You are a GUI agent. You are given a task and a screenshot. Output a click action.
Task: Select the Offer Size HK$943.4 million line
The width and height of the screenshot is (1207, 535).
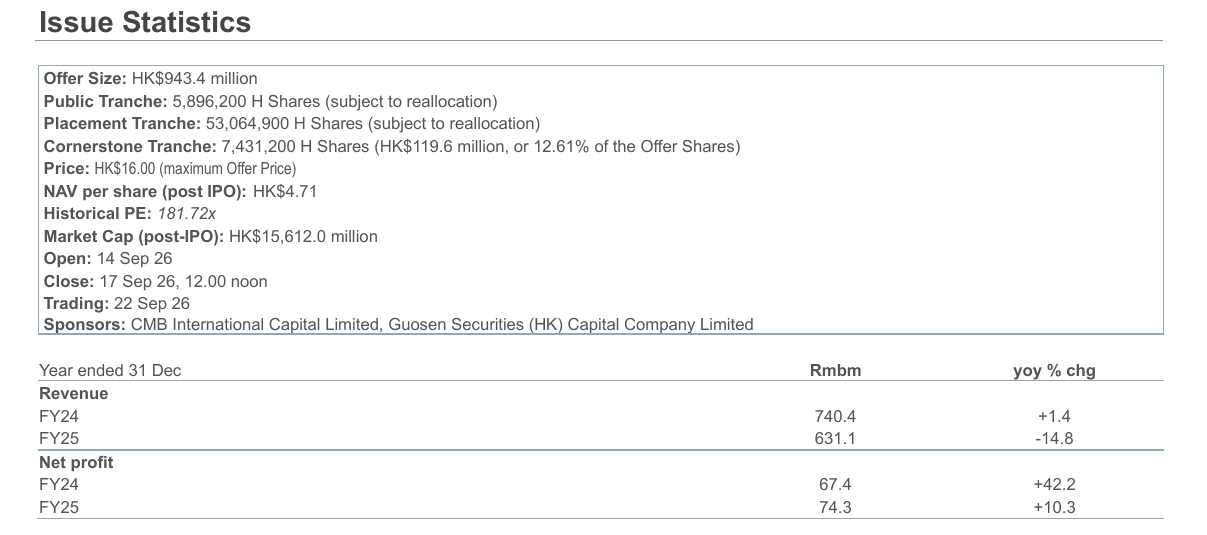(x=151, y=78)
